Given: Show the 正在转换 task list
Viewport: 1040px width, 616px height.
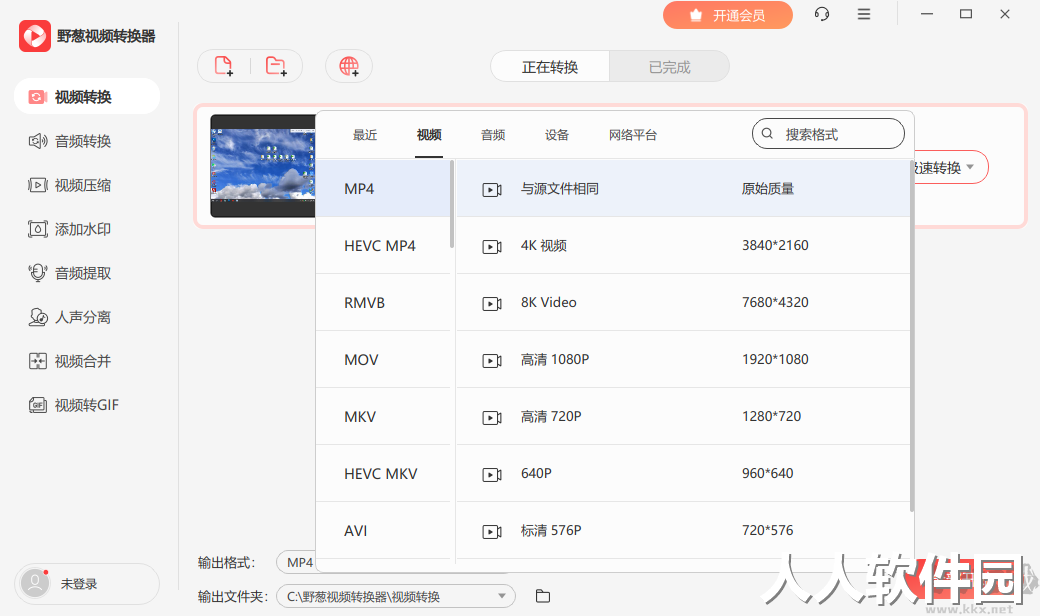Looking at the screenshot, I should 550,67.
